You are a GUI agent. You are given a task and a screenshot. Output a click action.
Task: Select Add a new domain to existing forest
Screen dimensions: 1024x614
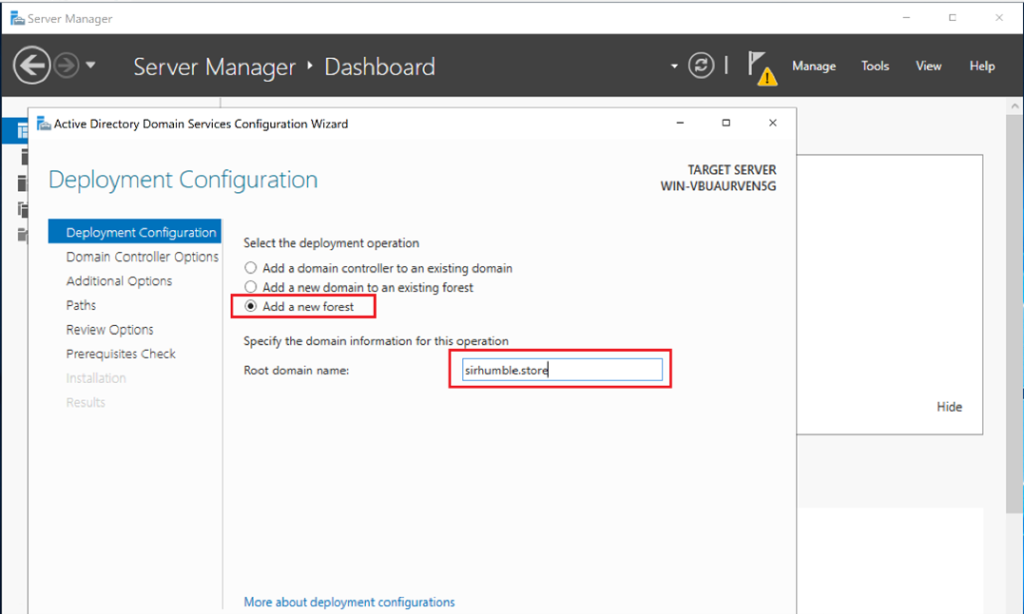(x=251, y=287)
